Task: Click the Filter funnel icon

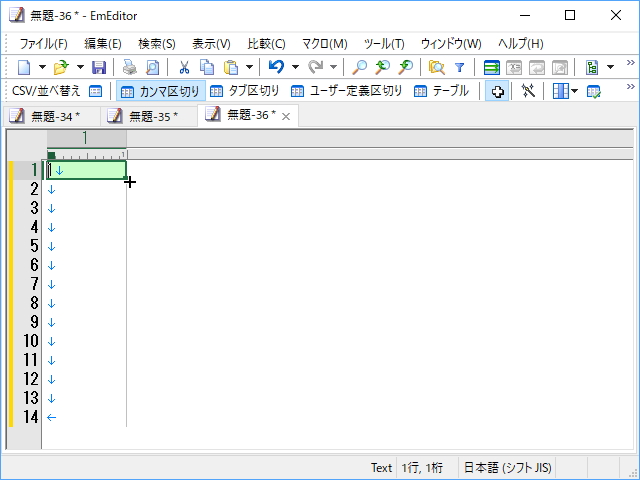Action: tap(460, 67)
